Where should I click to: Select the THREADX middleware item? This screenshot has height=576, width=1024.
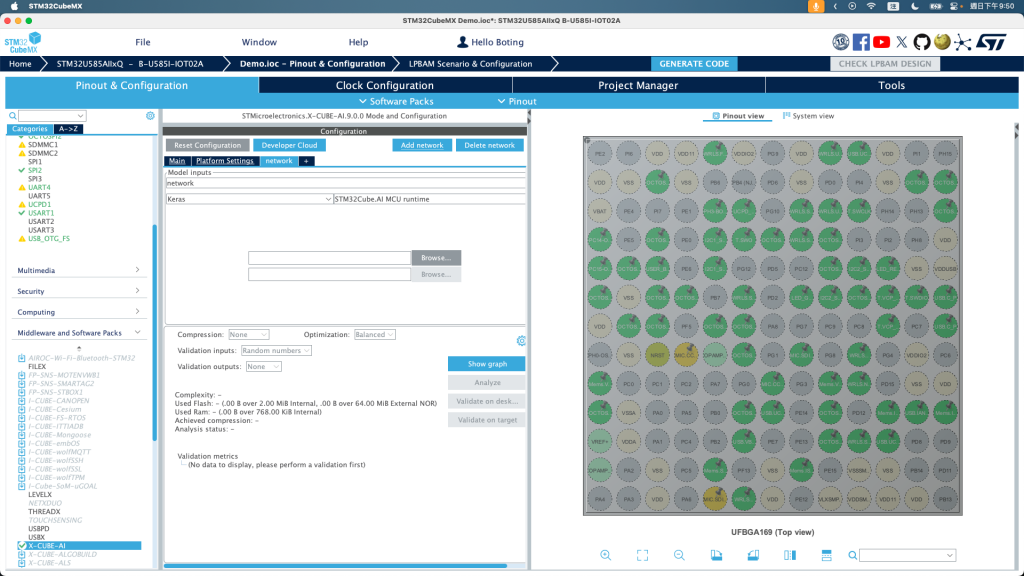(44, 511)
